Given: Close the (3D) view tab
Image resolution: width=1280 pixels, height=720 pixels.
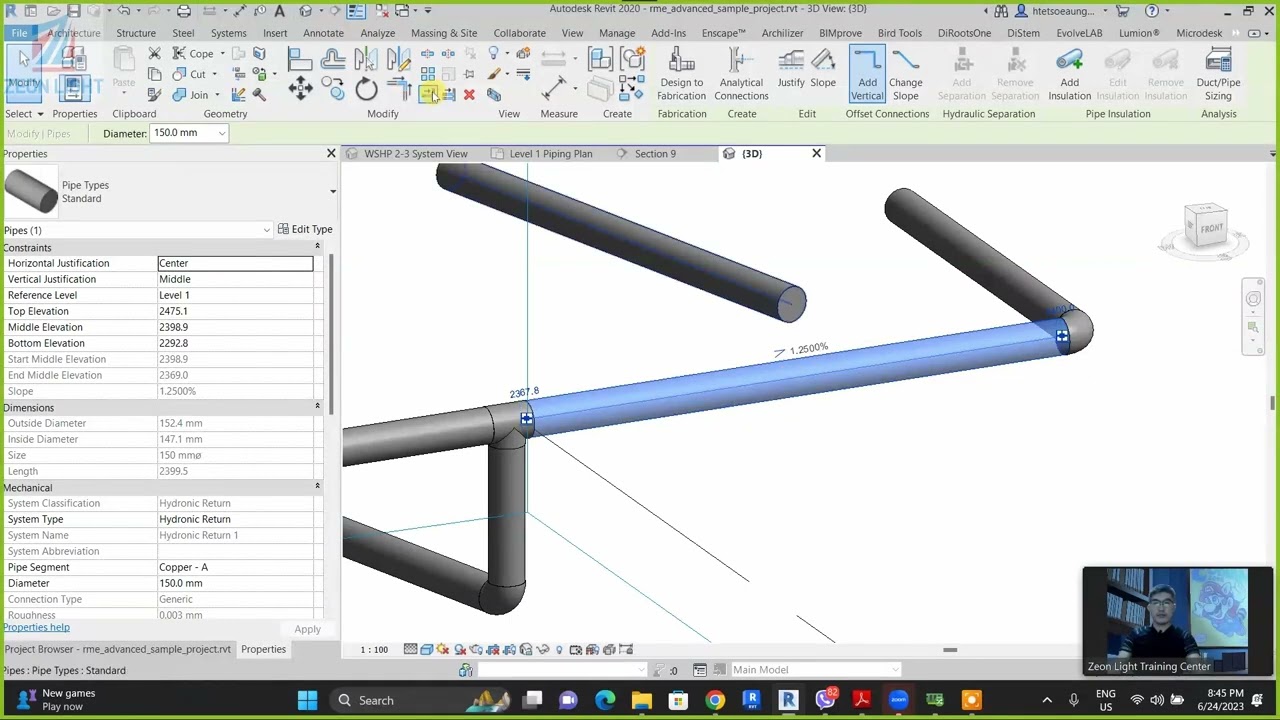Looking at the screenshot, I should tap(816, 154).
